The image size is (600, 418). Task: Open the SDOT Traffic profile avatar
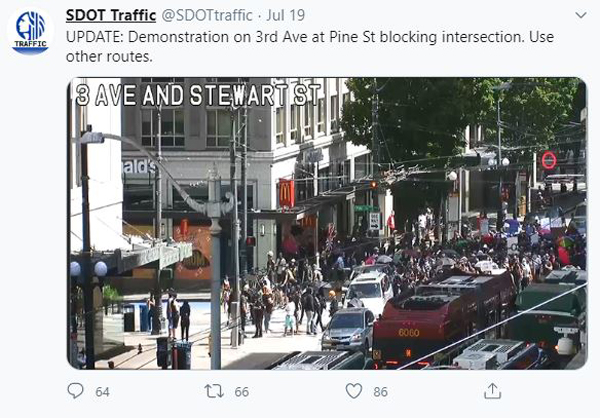(x=31, y=32)
